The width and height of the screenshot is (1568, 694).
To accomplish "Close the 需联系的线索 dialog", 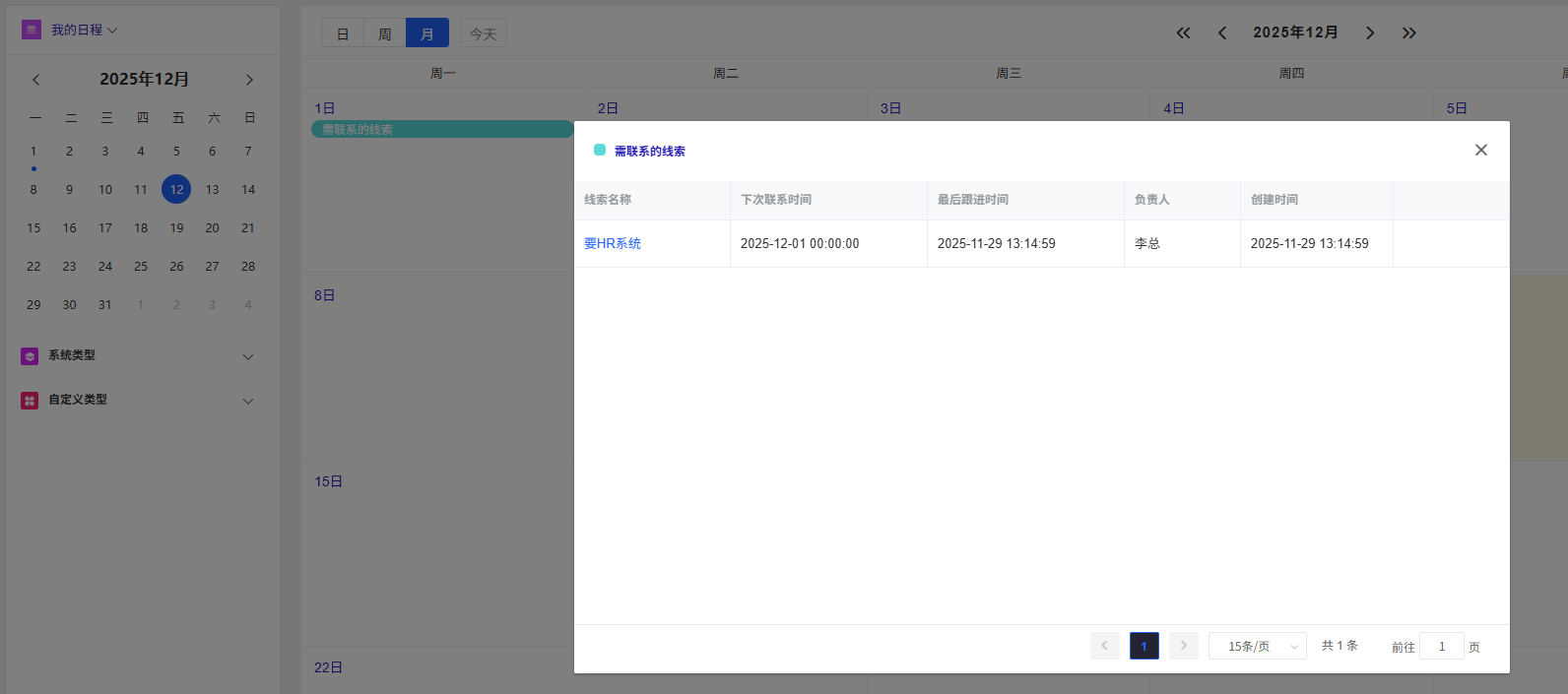I will point(1480,150).
